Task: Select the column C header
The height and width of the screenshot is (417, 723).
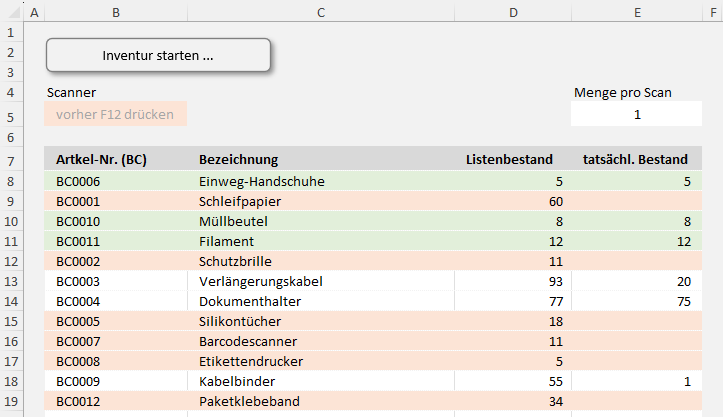Action: (x=320, y=12)
